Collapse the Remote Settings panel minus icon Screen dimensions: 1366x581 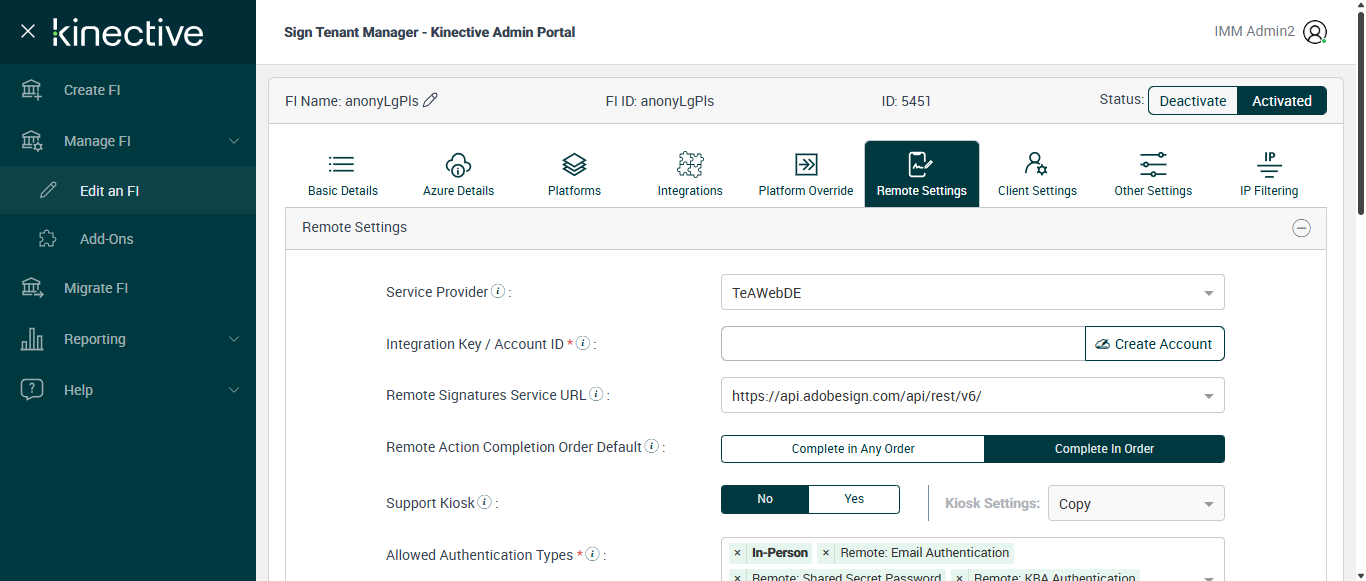coord(1301,228)
